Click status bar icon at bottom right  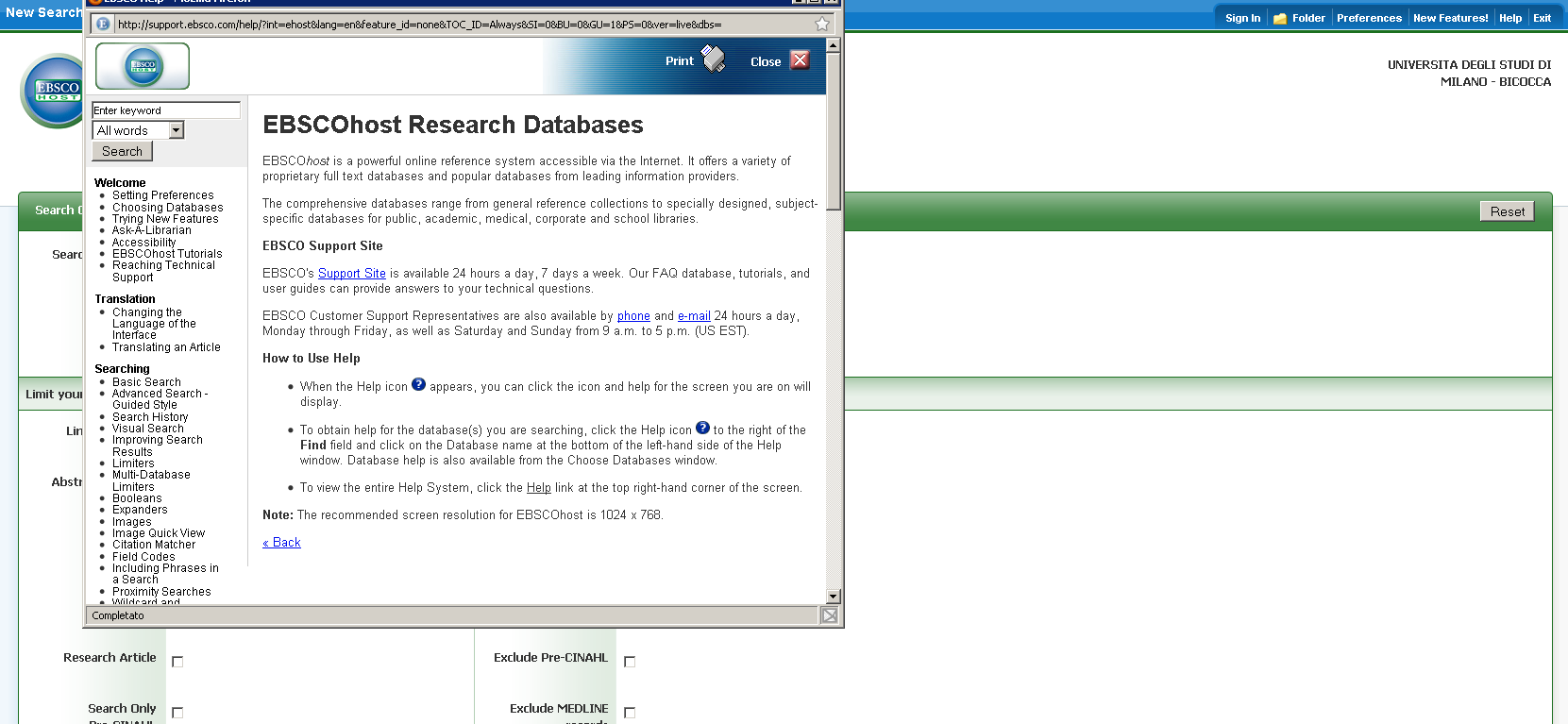(829, 615)
